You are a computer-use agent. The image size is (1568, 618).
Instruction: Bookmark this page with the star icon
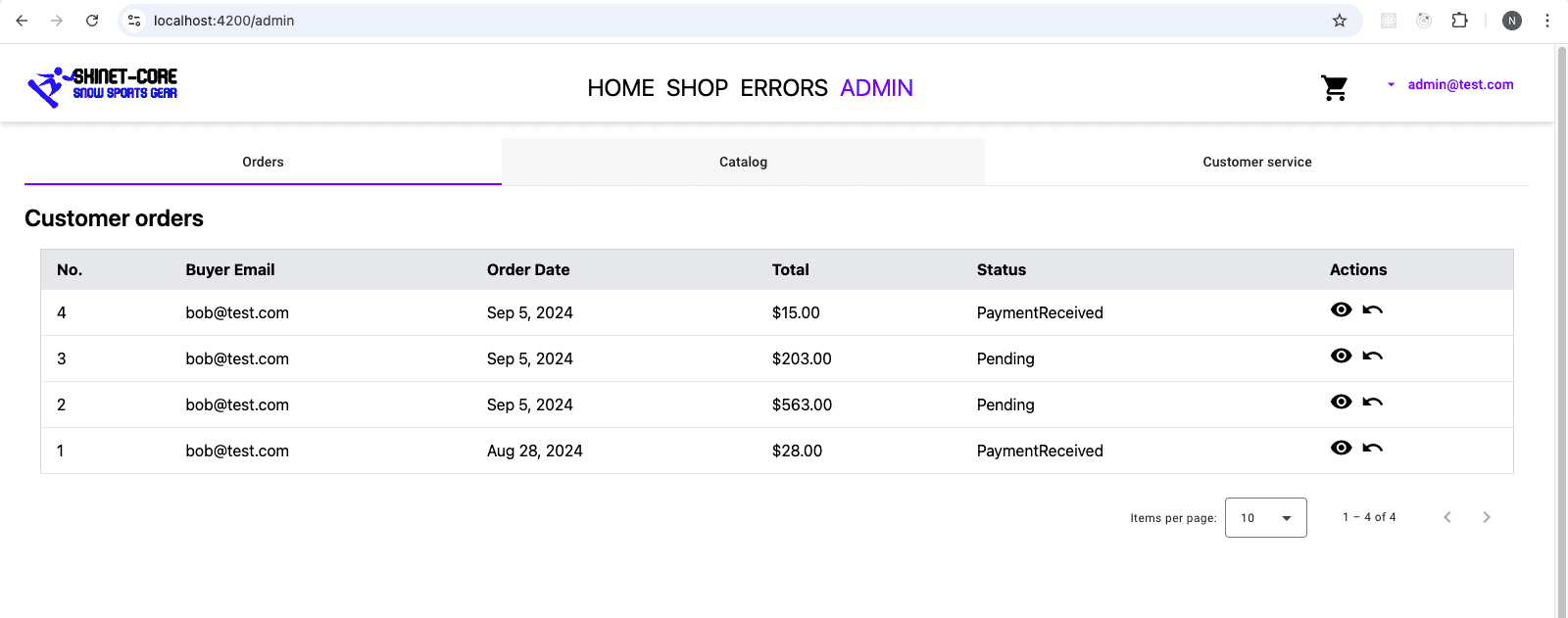coord(1339,21)
